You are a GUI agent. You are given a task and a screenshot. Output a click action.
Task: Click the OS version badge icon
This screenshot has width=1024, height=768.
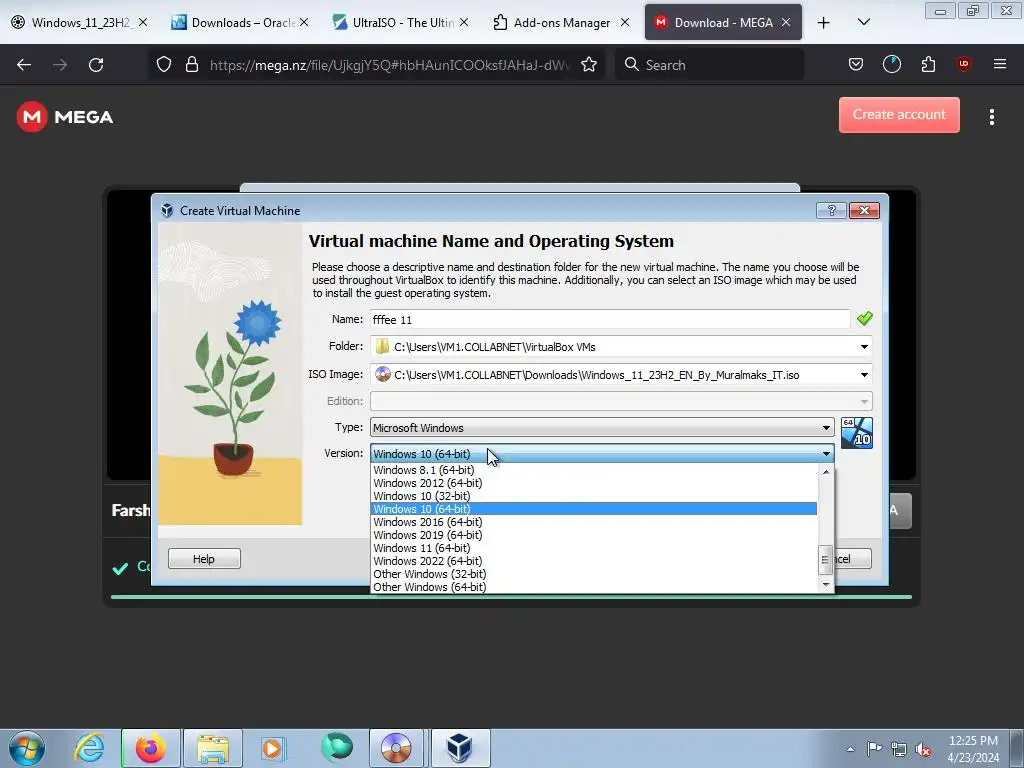click(856, 432)
